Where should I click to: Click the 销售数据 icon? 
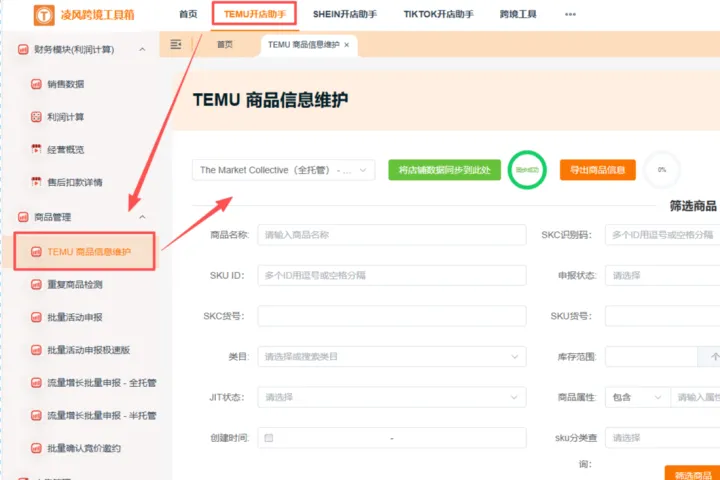click(x=36, y=84)
